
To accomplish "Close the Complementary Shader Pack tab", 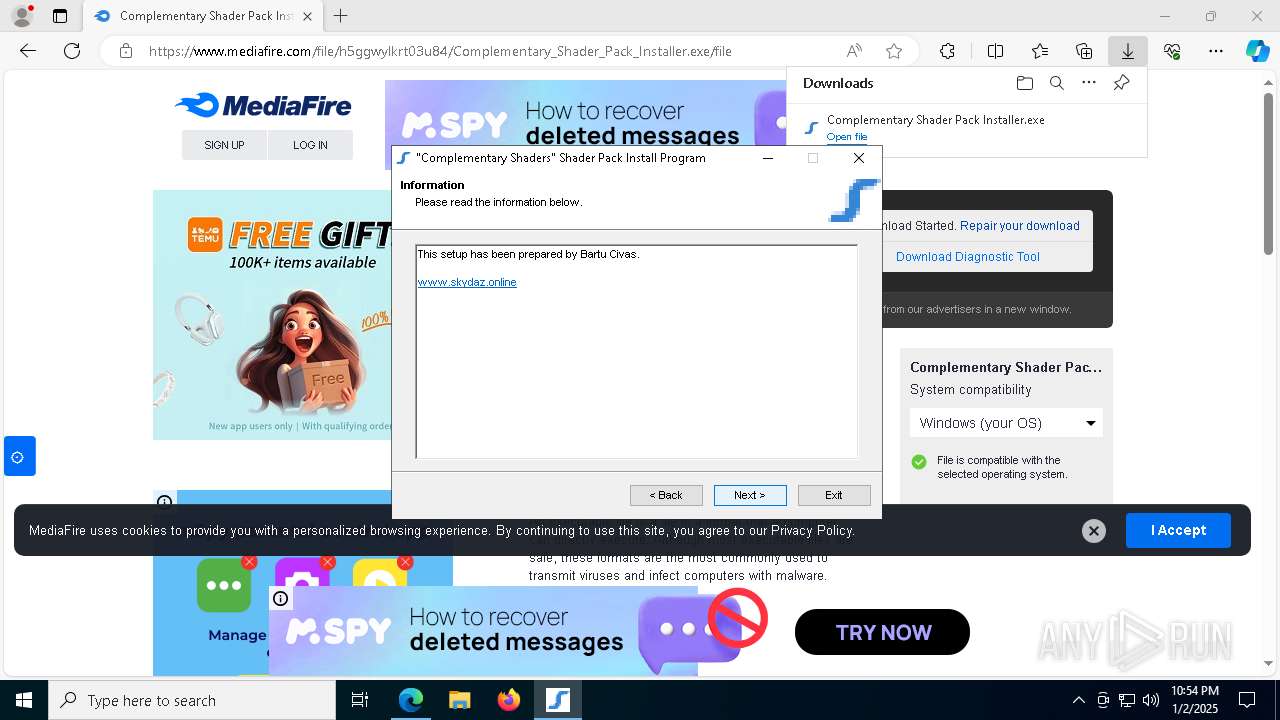I will [x=307, y=16].
